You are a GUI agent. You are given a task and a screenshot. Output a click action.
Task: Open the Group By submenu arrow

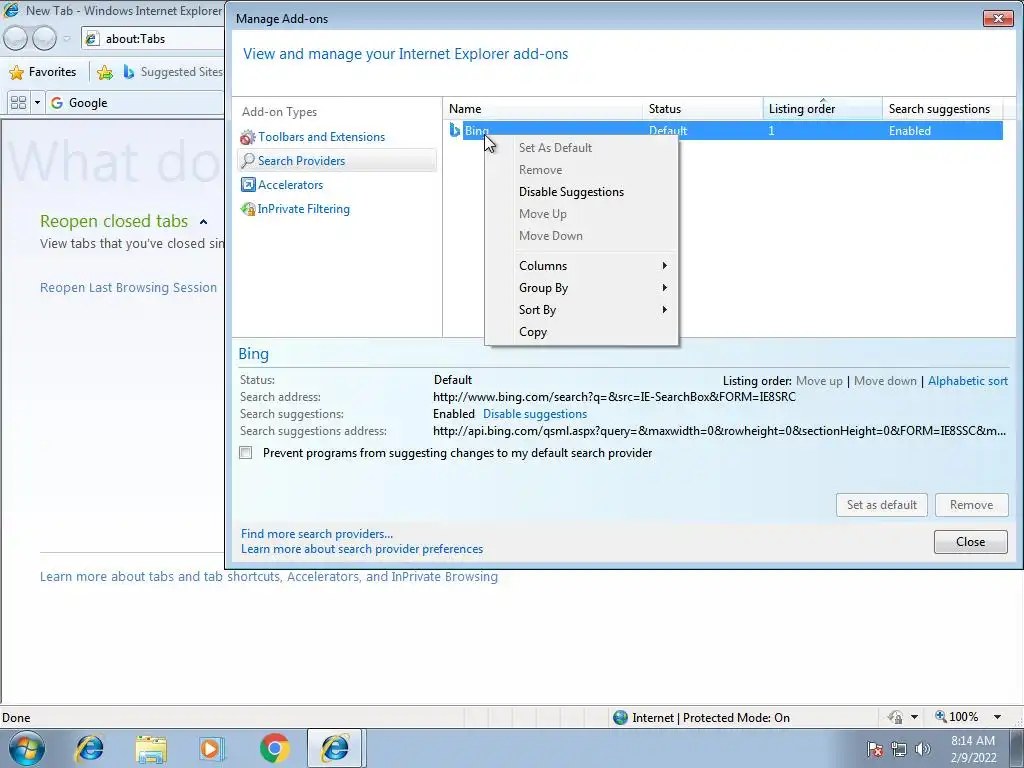click(664, 287)
